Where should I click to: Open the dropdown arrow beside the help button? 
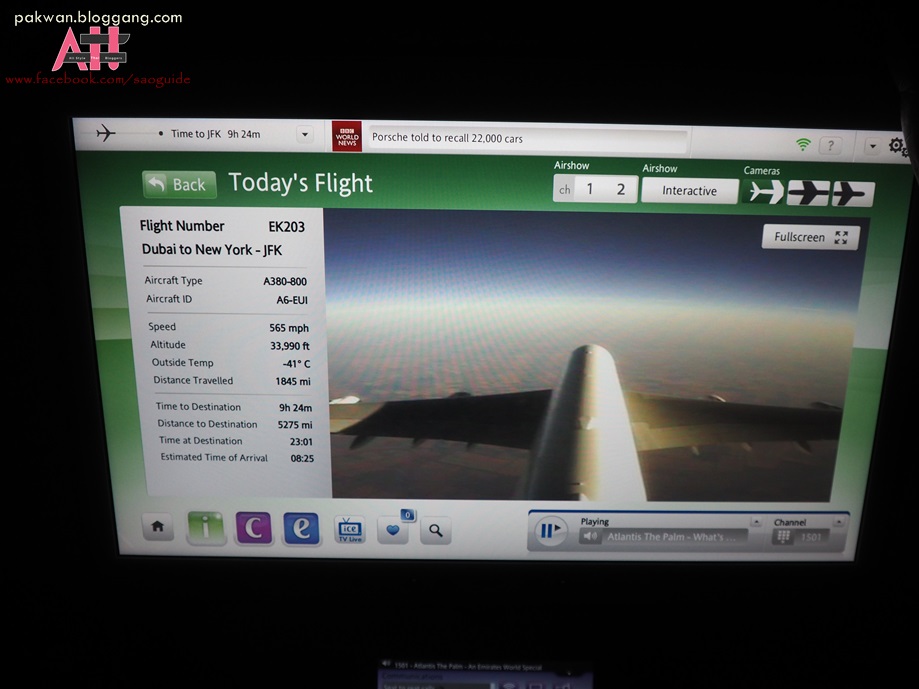(x=873, y=146)
